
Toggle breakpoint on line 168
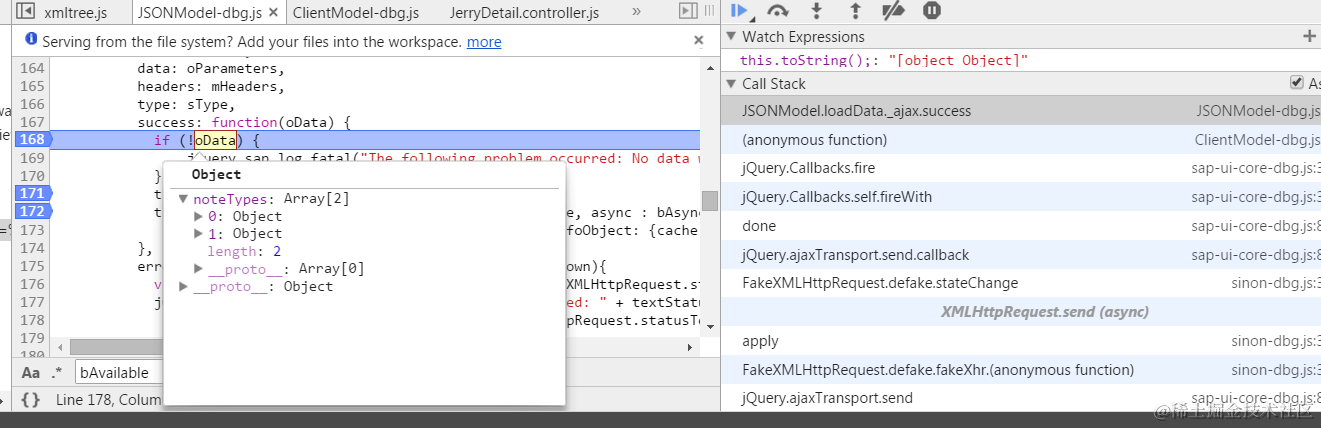click(32, 140)
